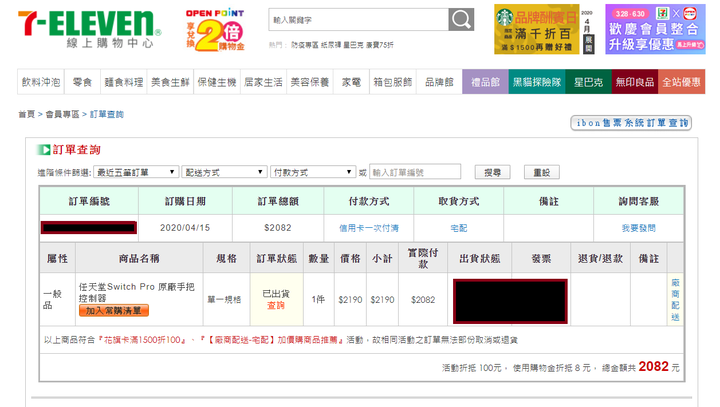Switch to the 禮品館 tab
Screen dimensions: 720x407
485,82
